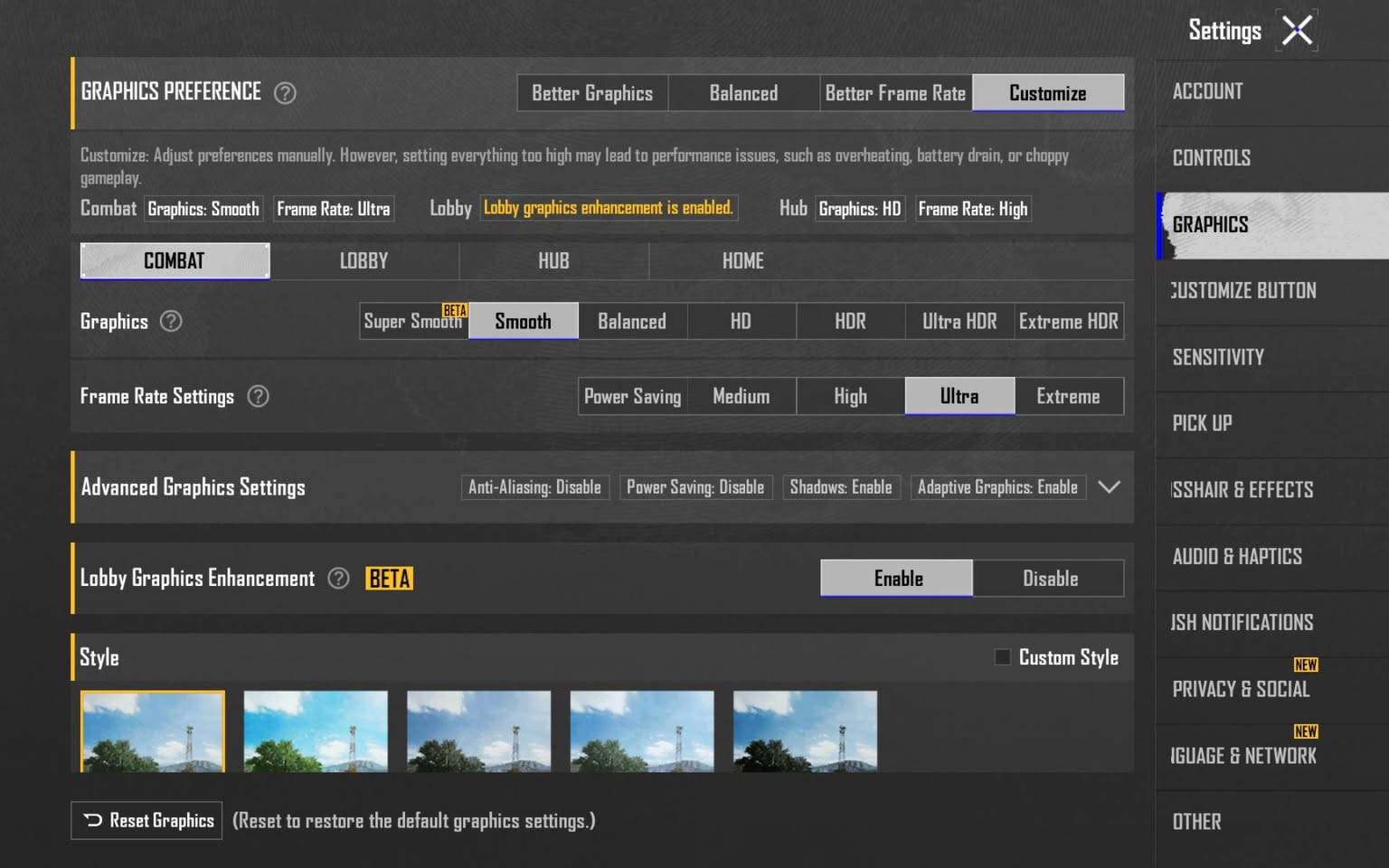Select the fifth style thumbnail
1389x868 pixels.
[x=805, y=731]
